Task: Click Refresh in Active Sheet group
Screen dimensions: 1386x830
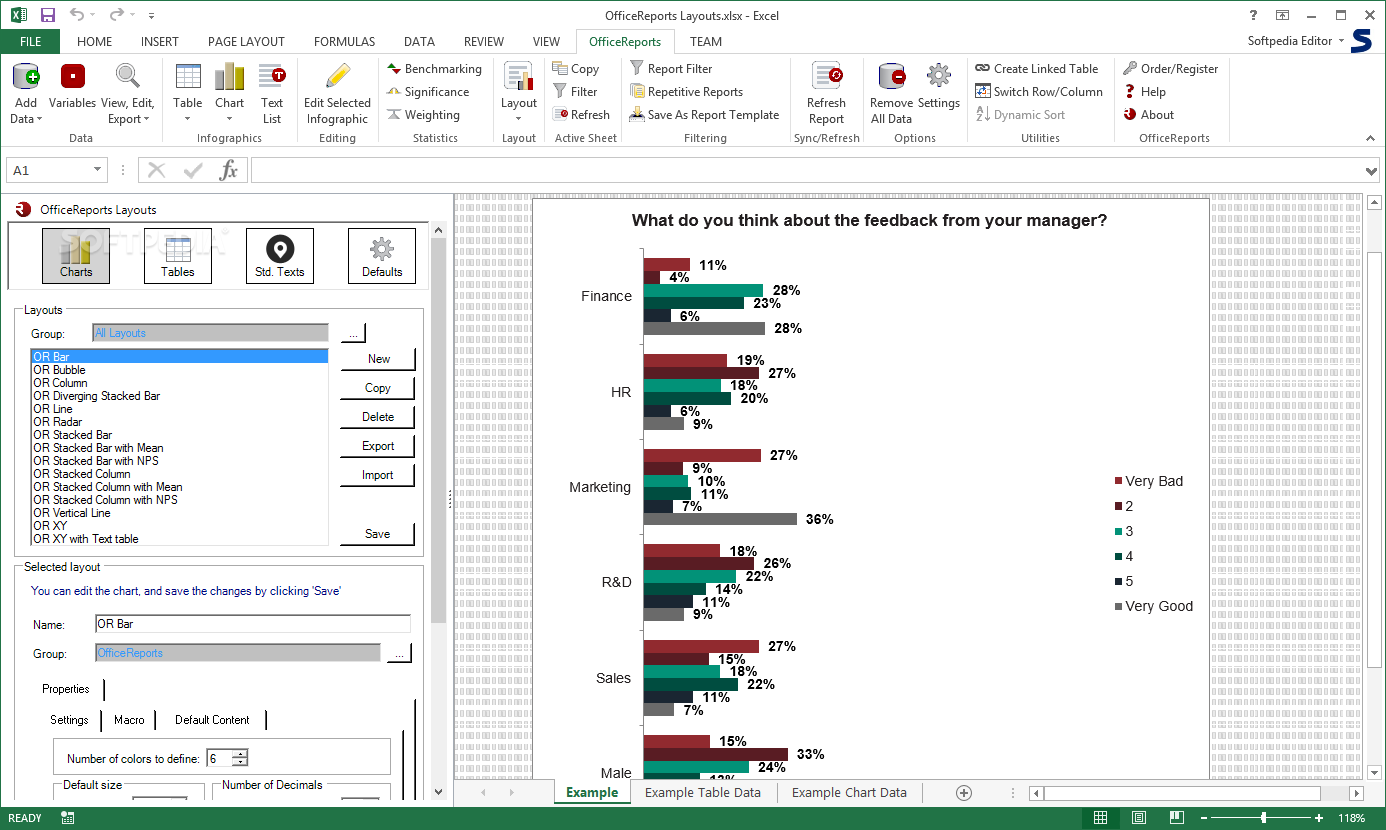Action: 580,115
